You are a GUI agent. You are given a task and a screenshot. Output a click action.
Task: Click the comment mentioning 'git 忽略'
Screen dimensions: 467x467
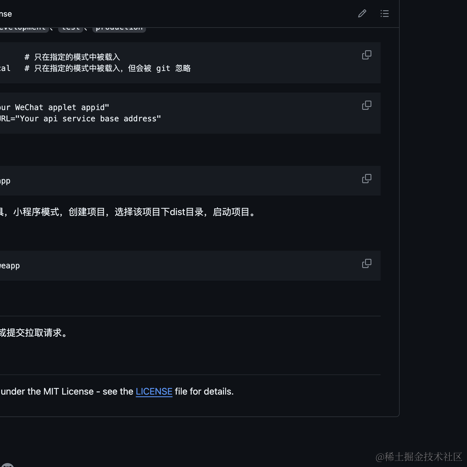pos(108,68)
